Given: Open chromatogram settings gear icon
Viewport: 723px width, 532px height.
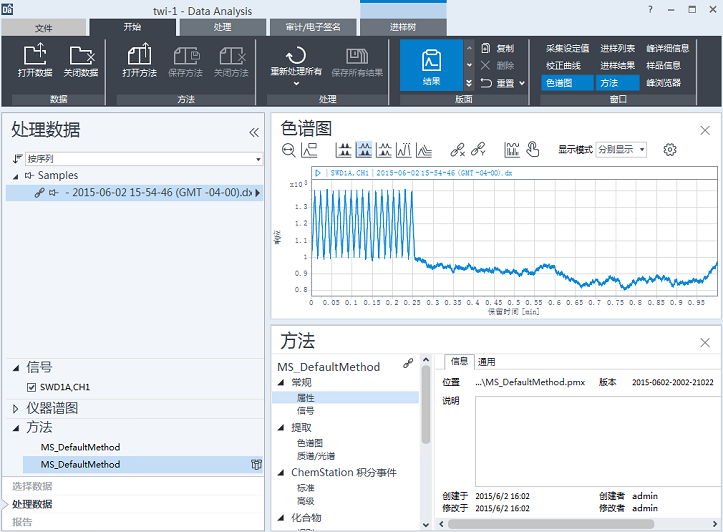Looking at the screenshot, I should [670, 149].
